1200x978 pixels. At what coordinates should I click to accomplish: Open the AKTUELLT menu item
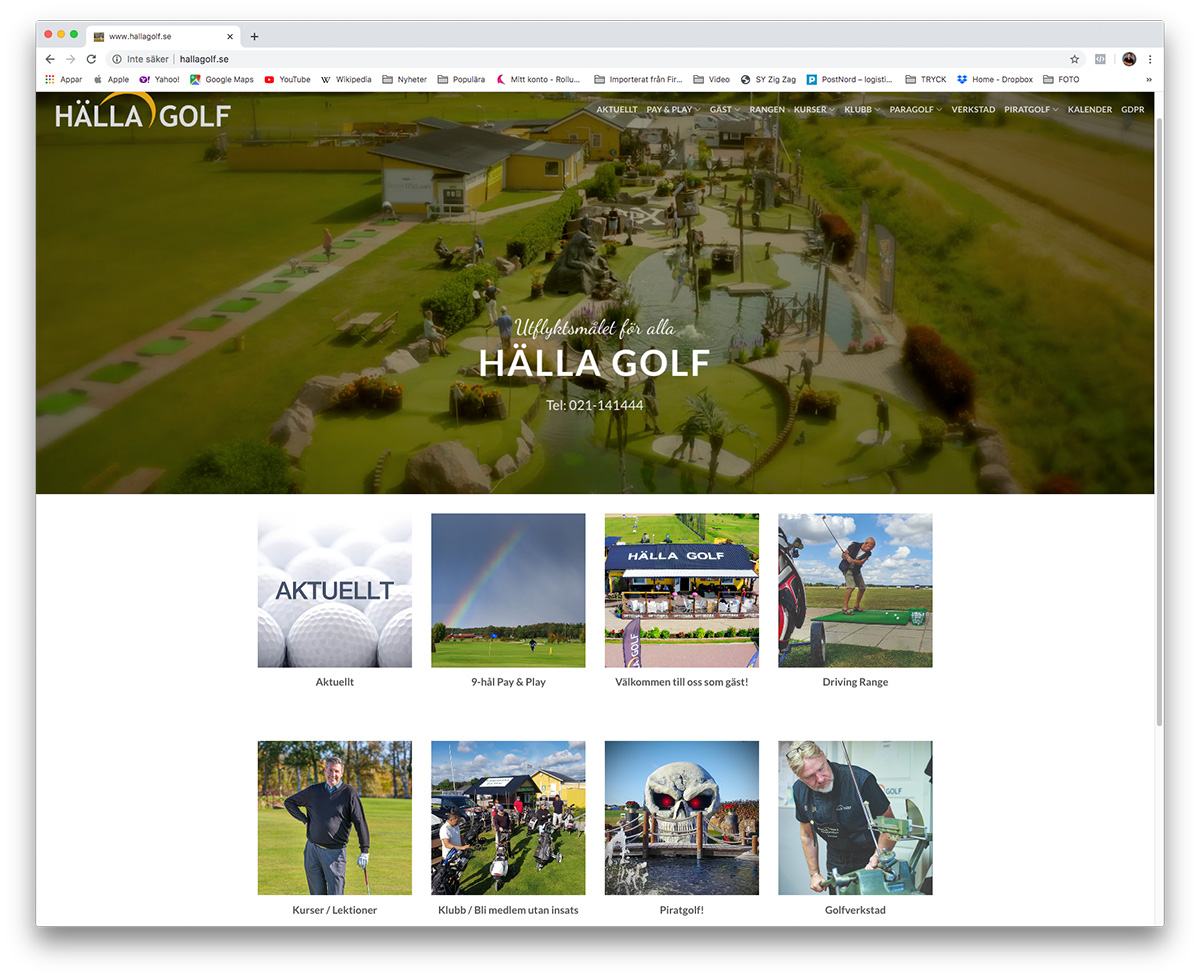pos(617,110)
